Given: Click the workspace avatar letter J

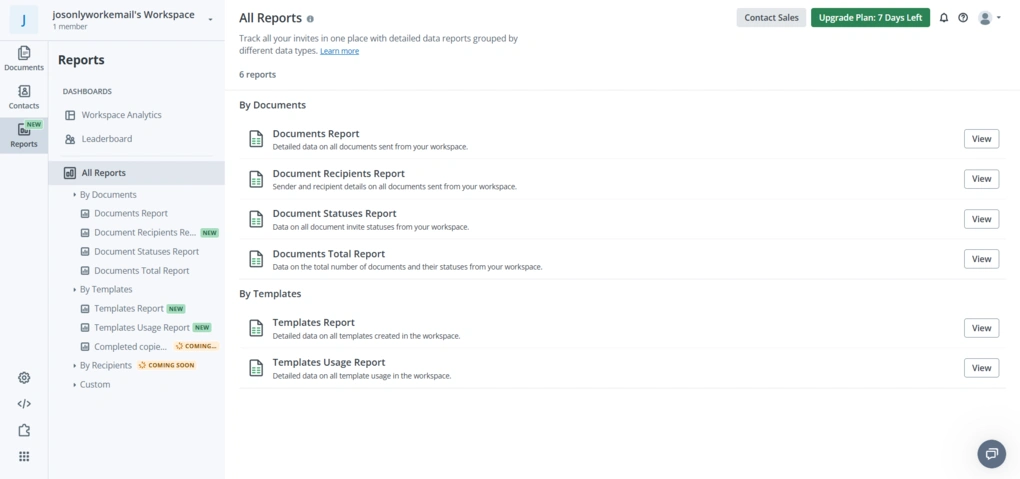Looking at the screenshot, I should point(23,20).
